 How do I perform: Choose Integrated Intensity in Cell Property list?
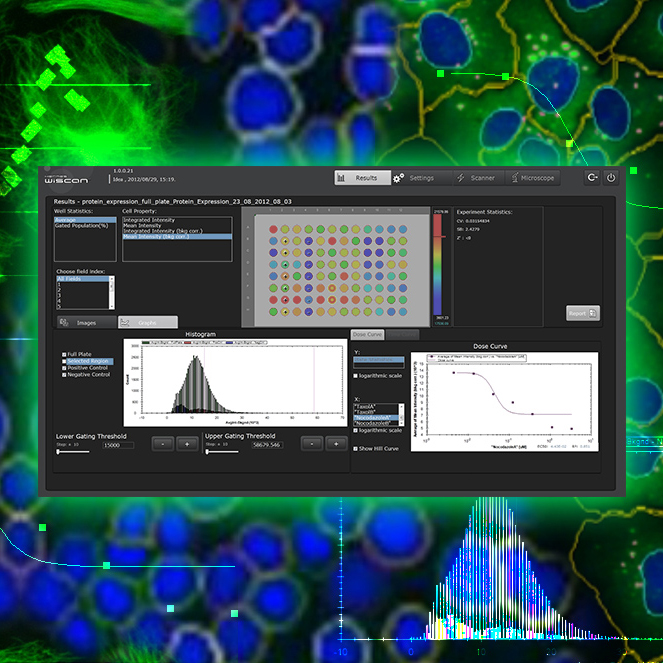coord(148,220)
